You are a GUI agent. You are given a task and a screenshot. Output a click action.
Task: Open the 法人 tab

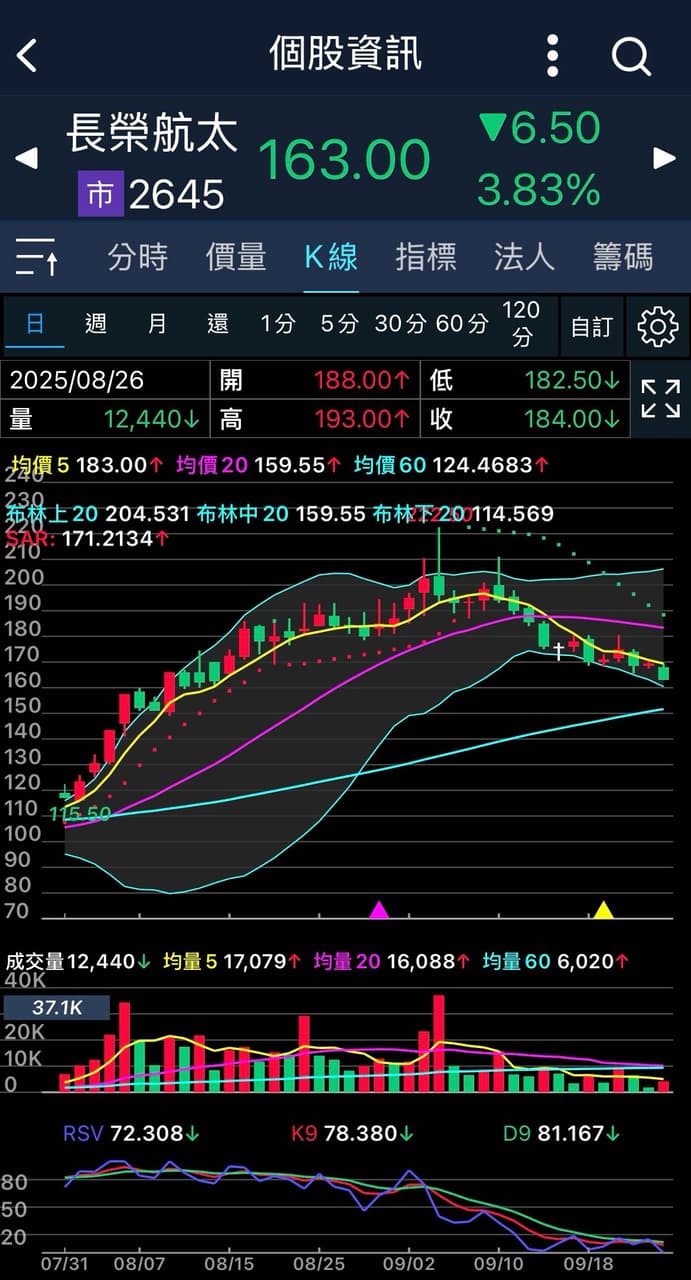[x=524, y=257]
